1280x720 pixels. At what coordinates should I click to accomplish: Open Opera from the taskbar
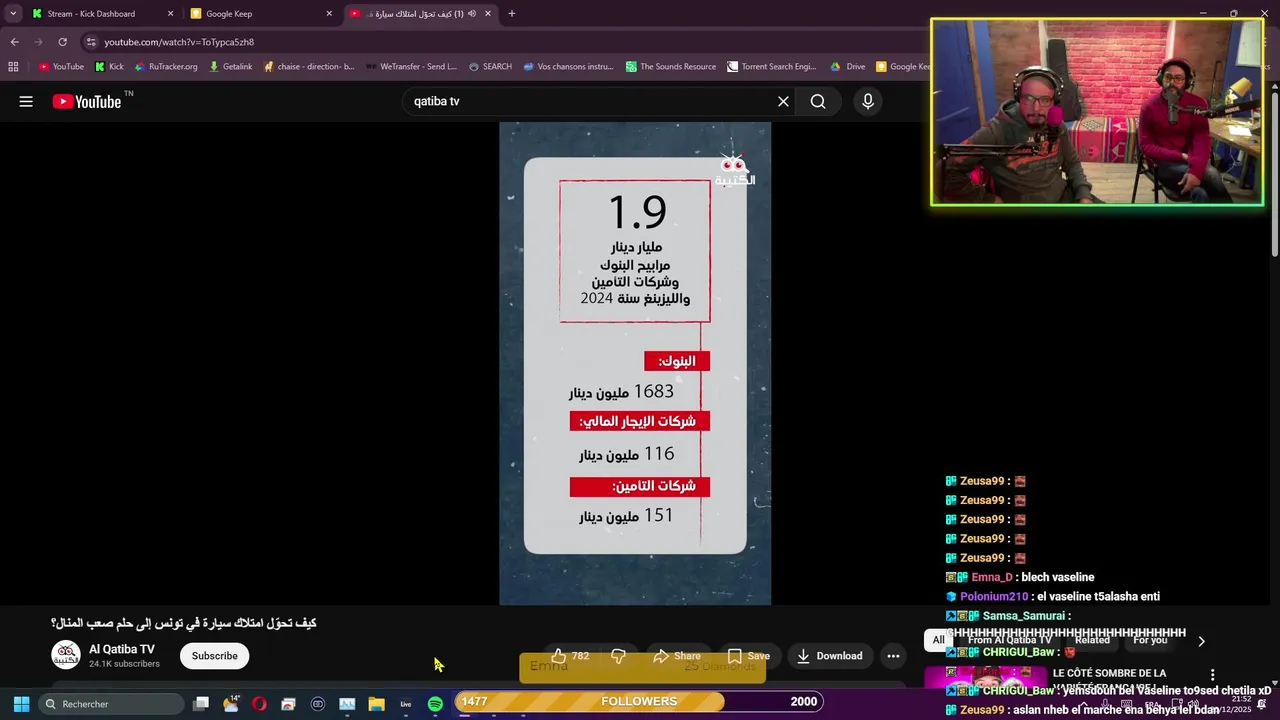[259, 704]
